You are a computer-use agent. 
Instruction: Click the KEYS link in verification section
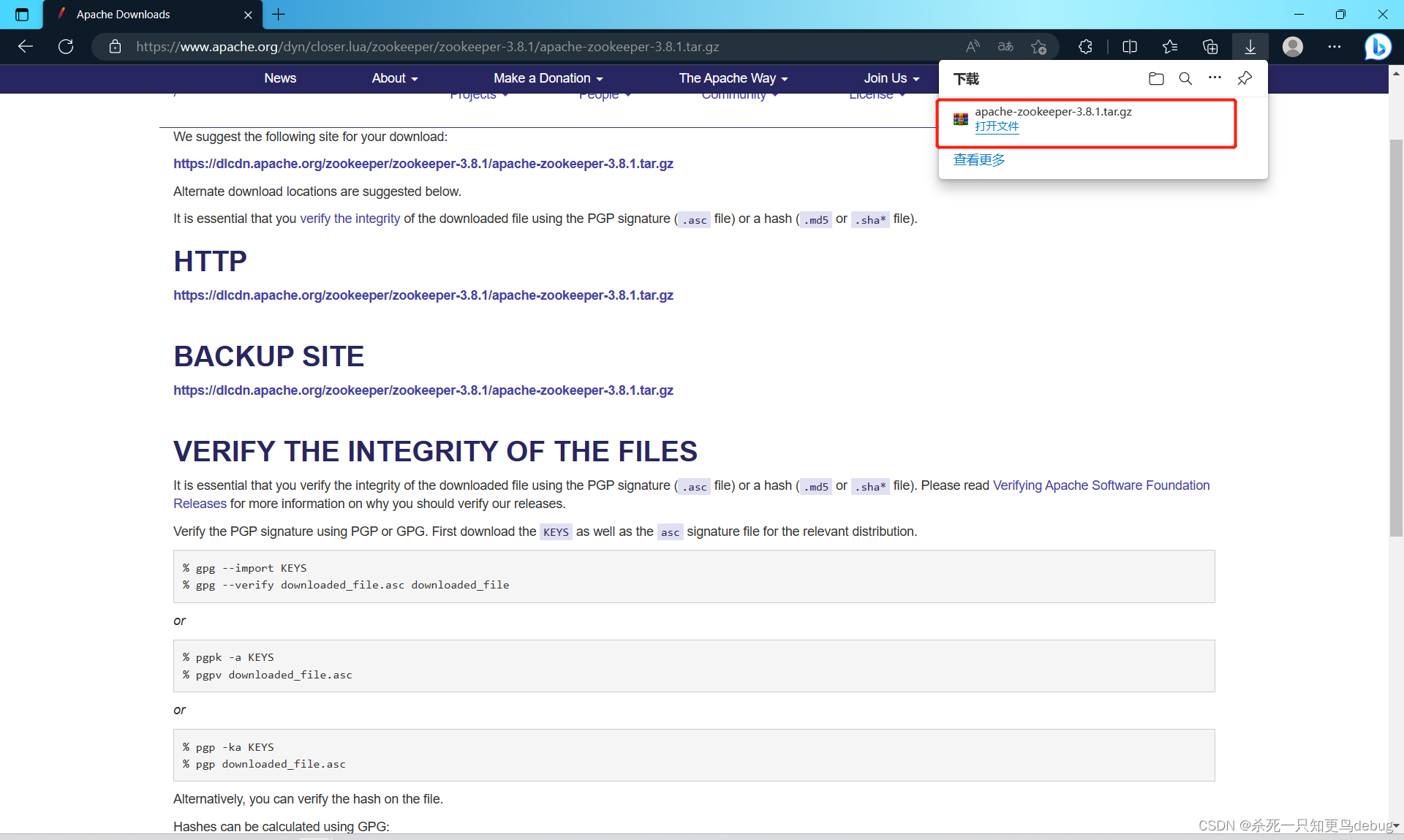pos(556,531)
